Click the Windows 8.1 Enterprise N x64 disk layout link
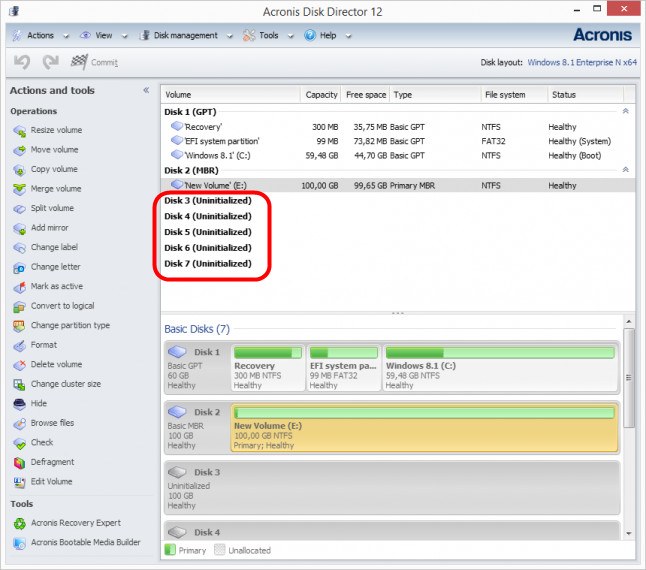The width and height of the screenshot is (646, 570). [x=582, y=62]
